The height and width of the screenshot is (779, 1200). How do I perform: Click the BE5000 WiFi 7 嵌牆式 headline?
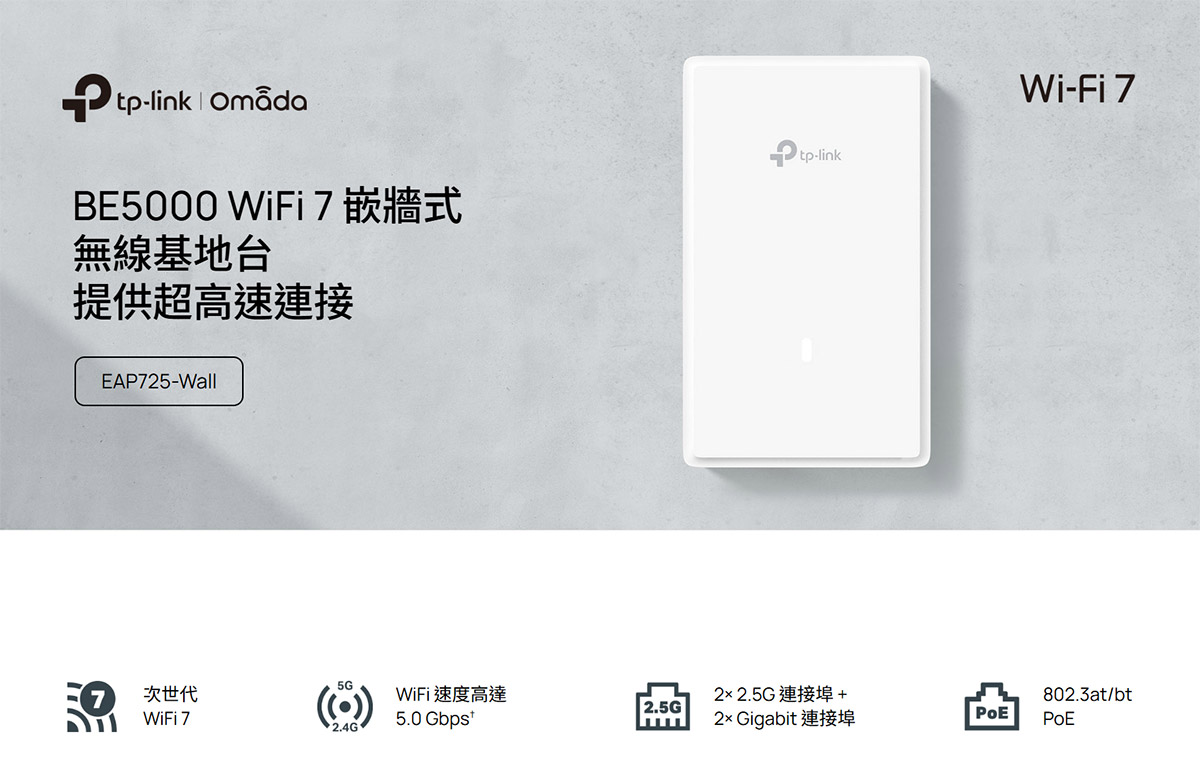click(x=267, y=208)
